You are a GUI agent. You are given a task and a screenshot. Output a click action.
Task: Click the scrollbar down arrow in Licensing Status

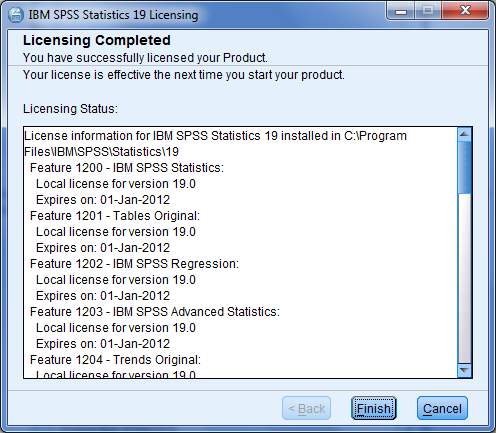click(x=464, y=370)
